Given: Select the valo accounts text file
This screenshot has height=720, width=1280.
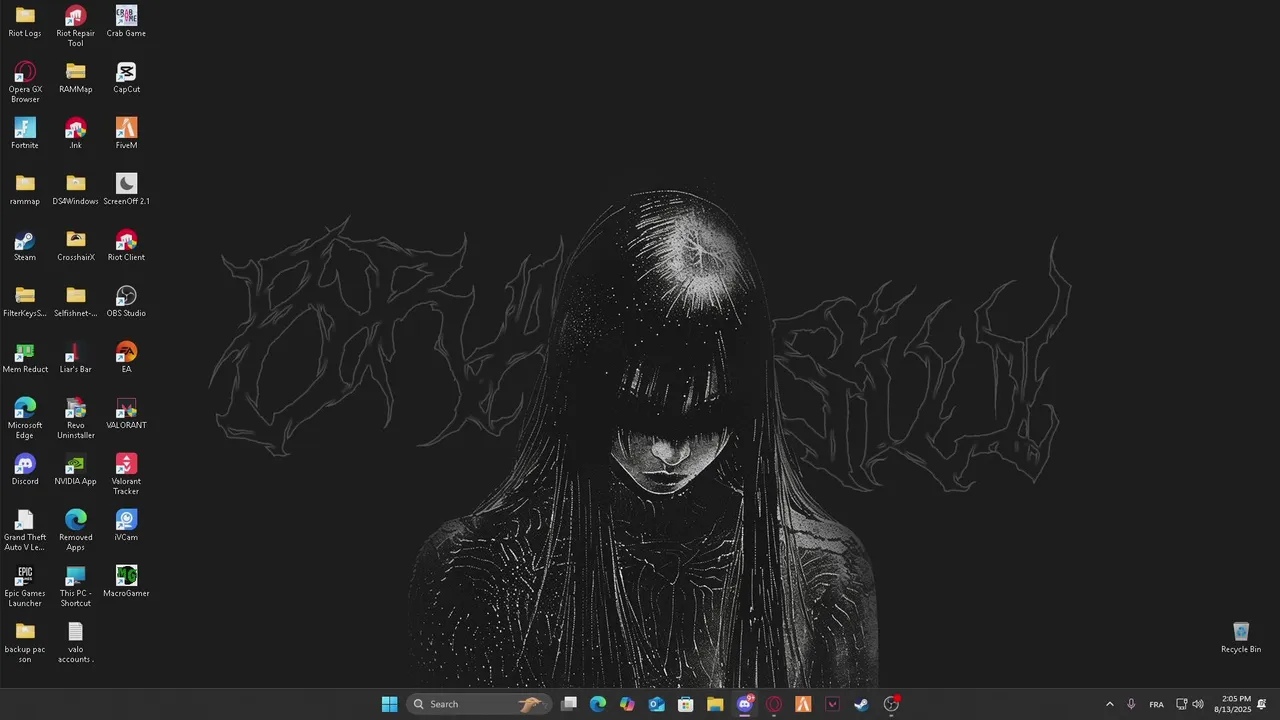Looking at the screenshot, I should [x=76, y=642].
